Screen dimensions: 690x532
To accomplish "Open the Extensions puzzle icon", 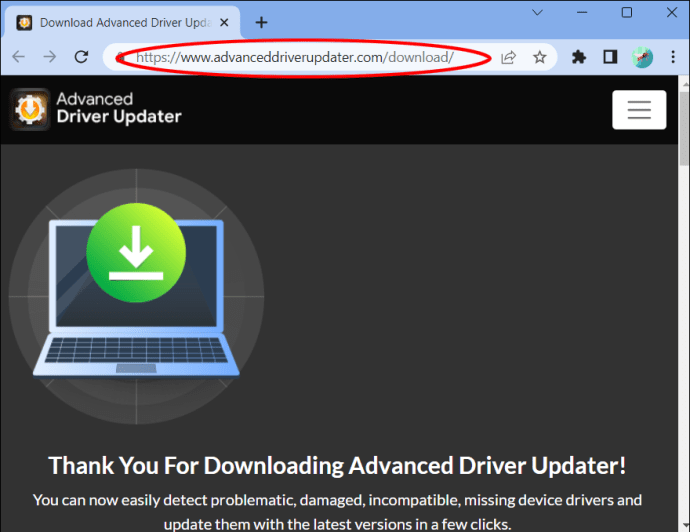I will tap(579, 57).
